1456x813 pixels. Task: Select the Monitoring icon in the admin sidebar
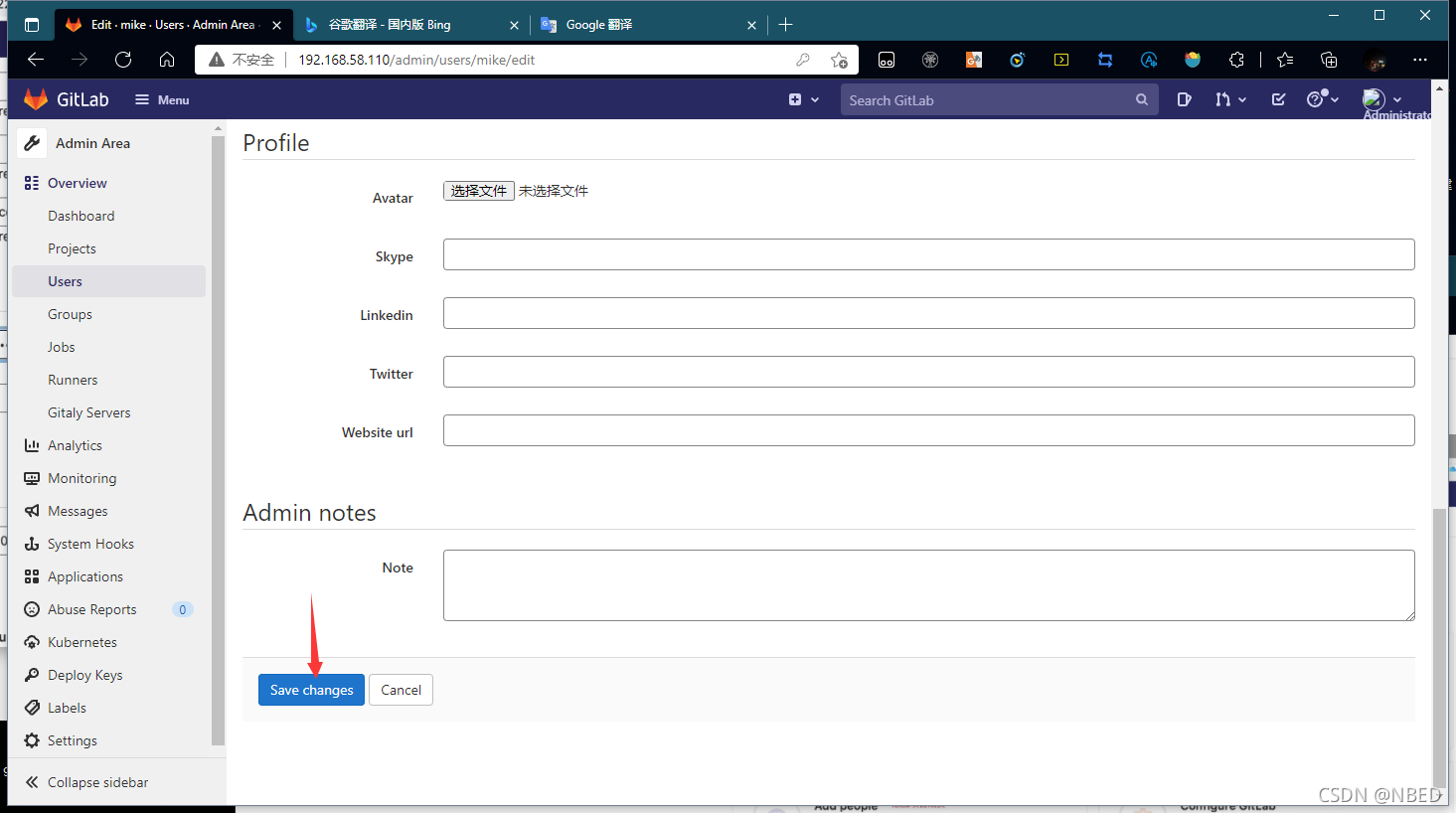31,478
